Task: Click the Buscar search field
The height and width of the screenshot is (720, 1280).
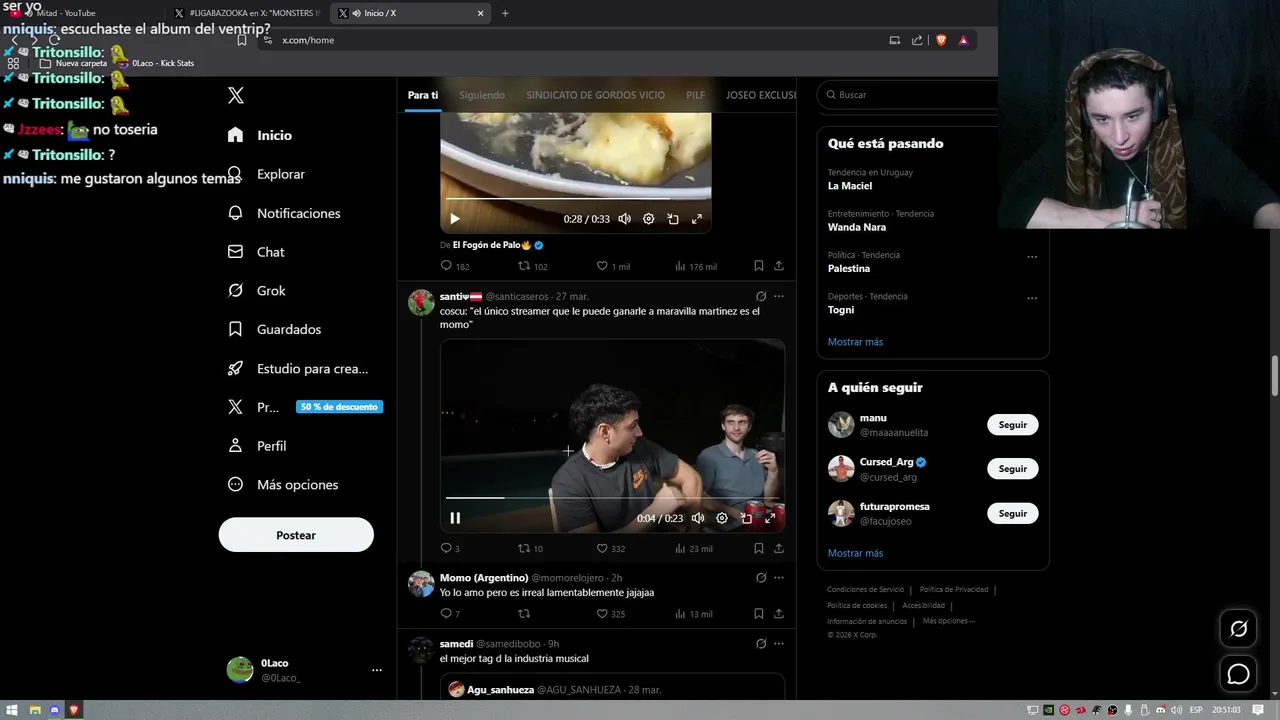Action: pos(908,95)
